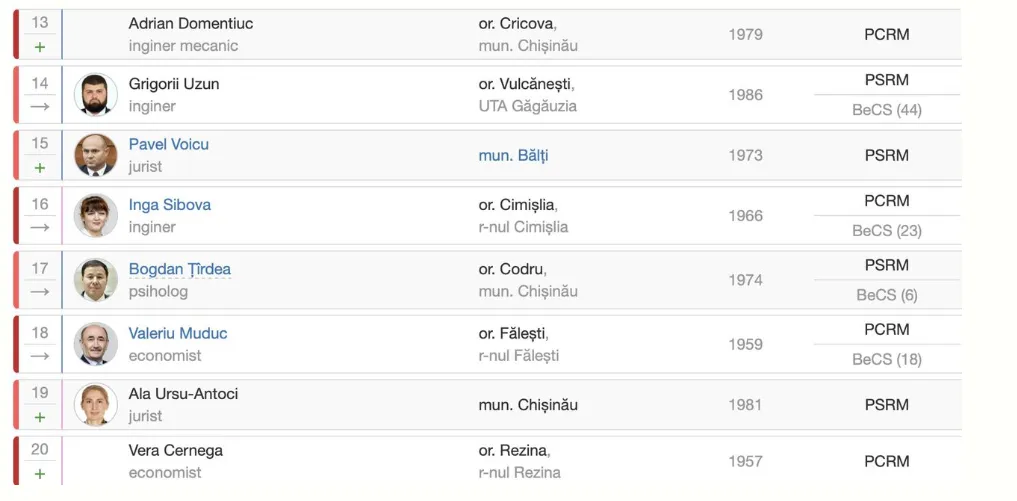Click the plus icon under number 15

tap(40, 168)
